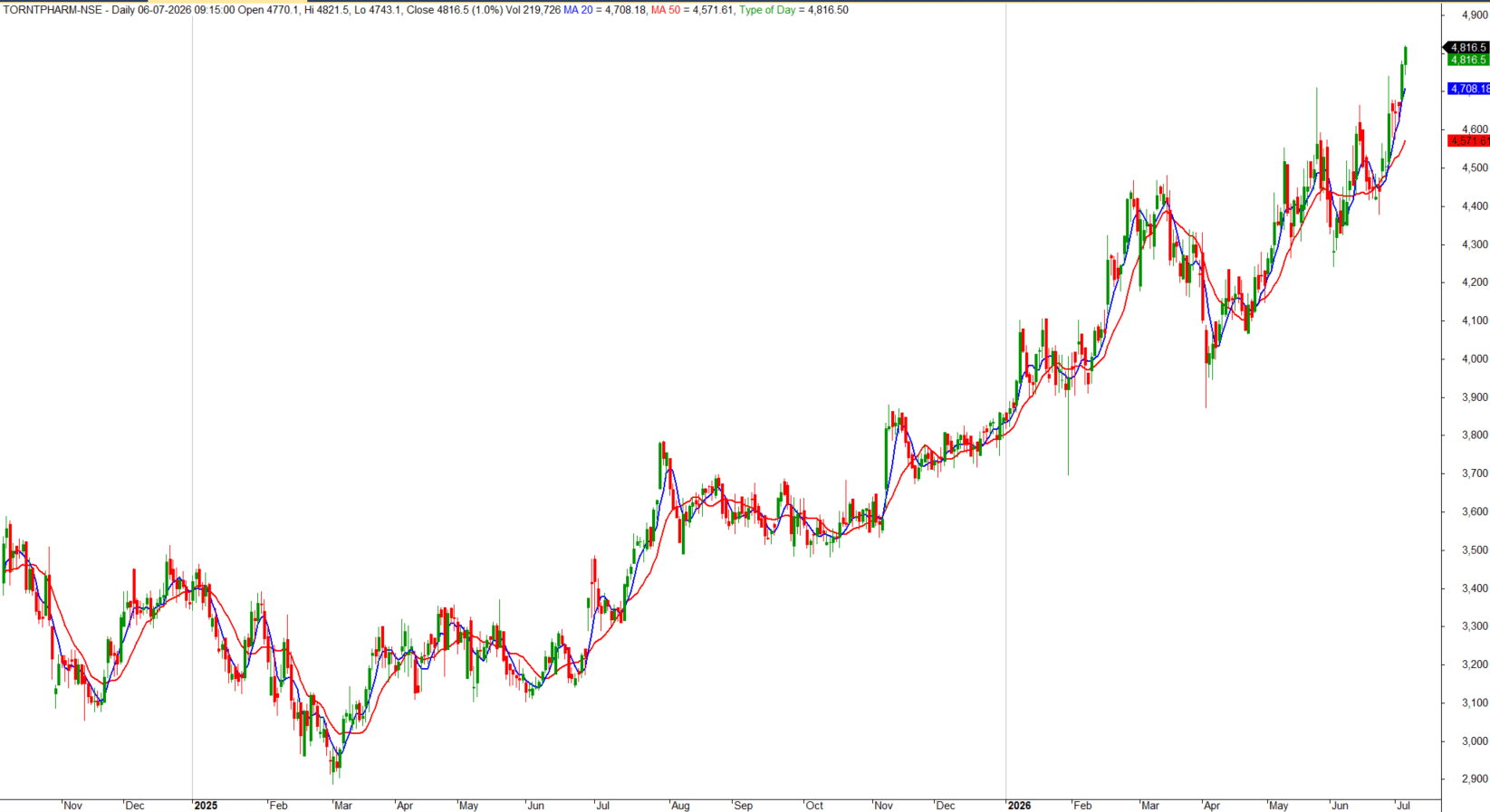Click the Dec label preceding the 2026 marker
The width and height of the screenshot is (1490, 812).
click(x=945, y=806)
